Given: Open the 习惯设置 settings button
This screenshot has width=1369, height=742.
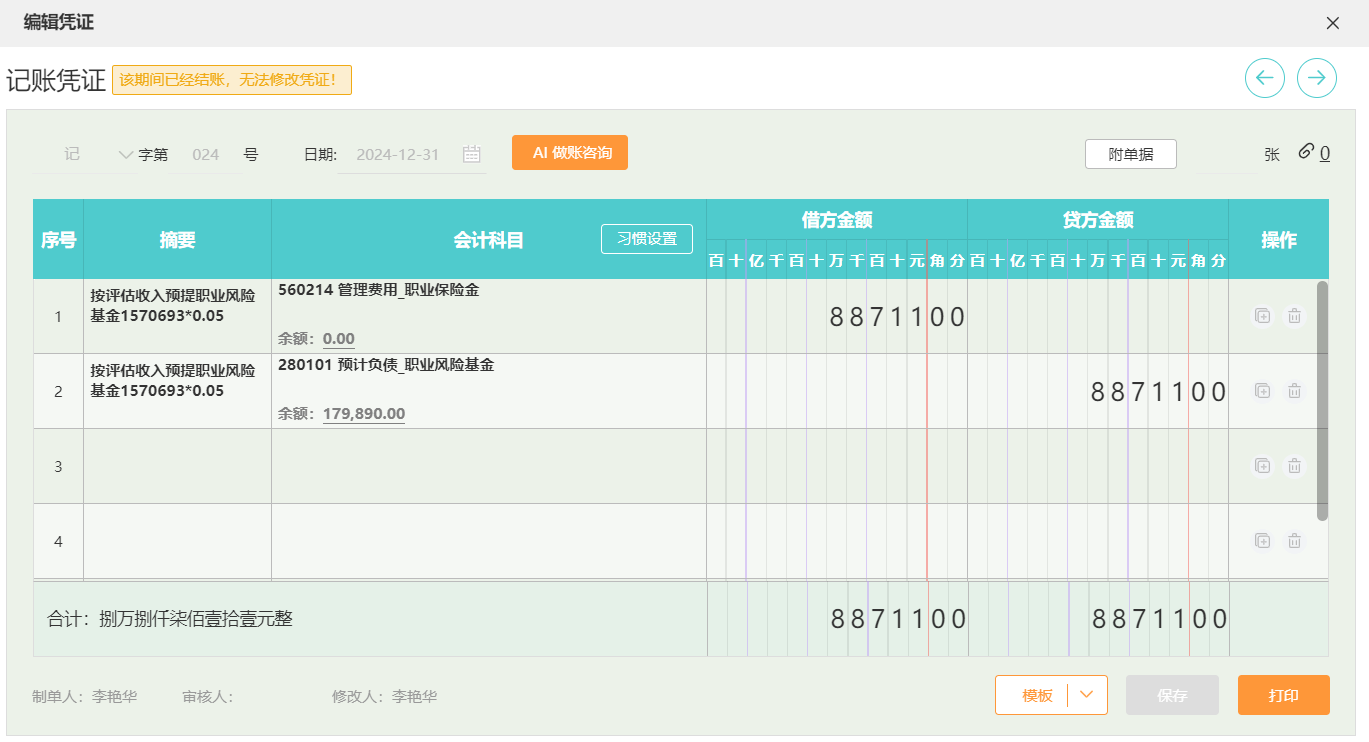Looking at the screenshot, I should click(646, 239).
